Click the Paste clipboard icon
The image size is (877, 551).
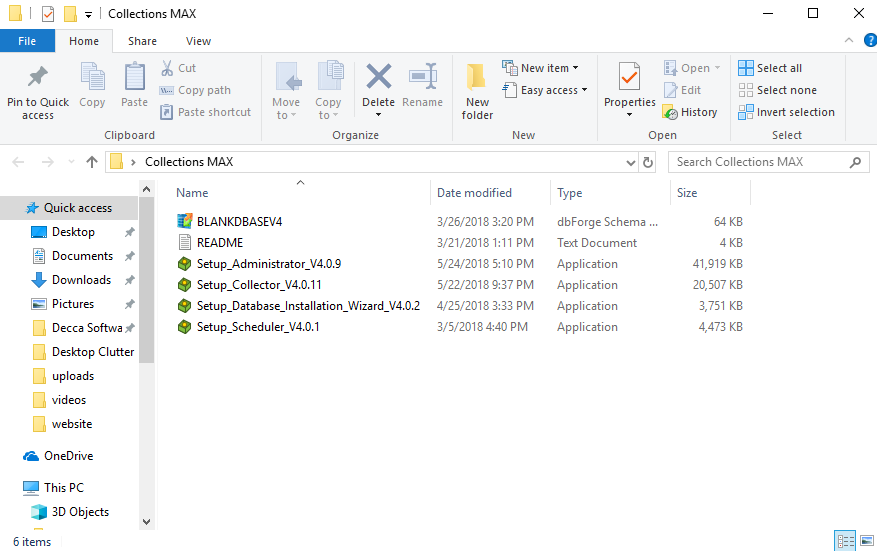(x=134, y=77)
